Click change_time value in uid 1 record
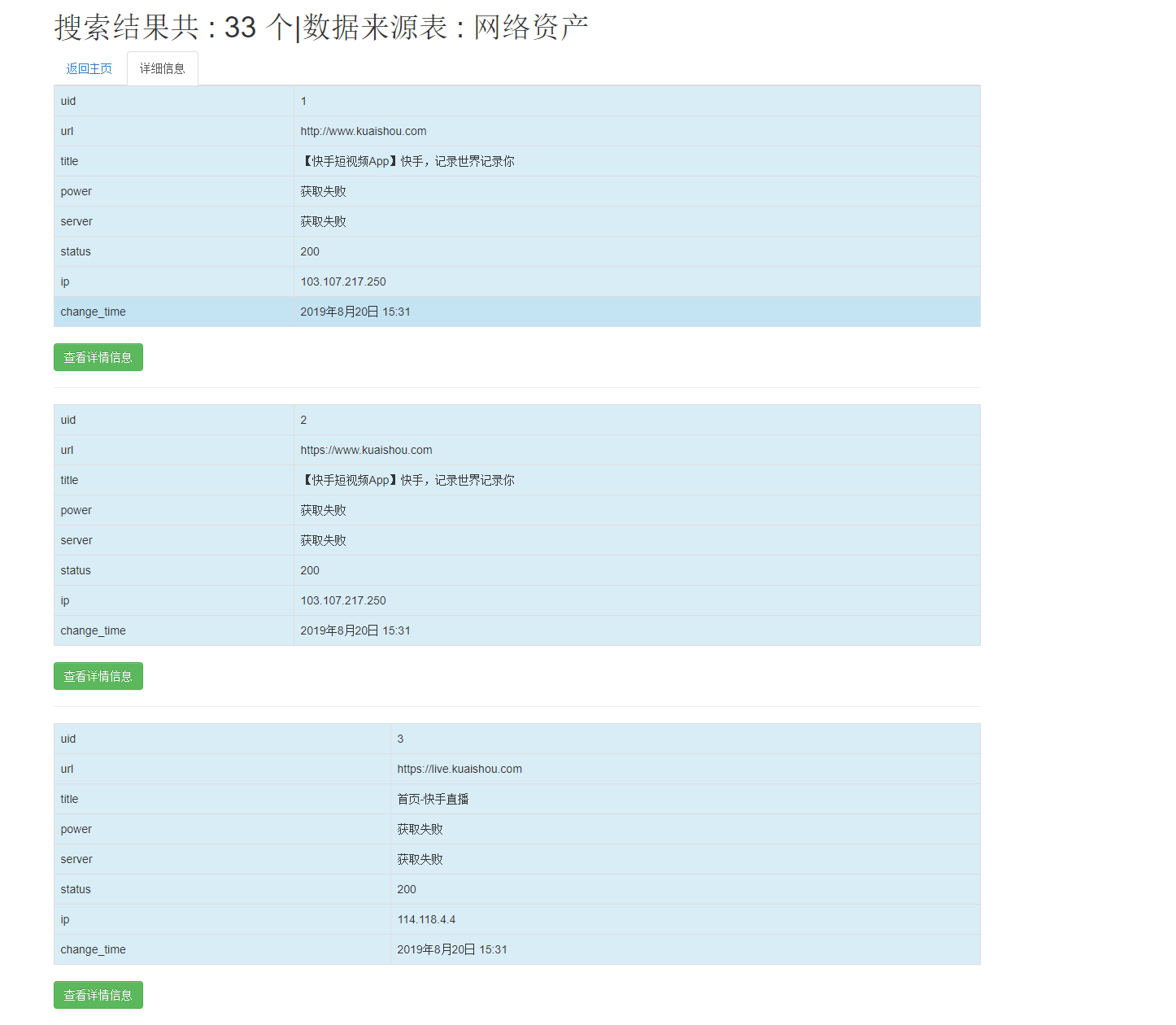The width and height of the screenshot is (1176, 1025). point(355,312)
